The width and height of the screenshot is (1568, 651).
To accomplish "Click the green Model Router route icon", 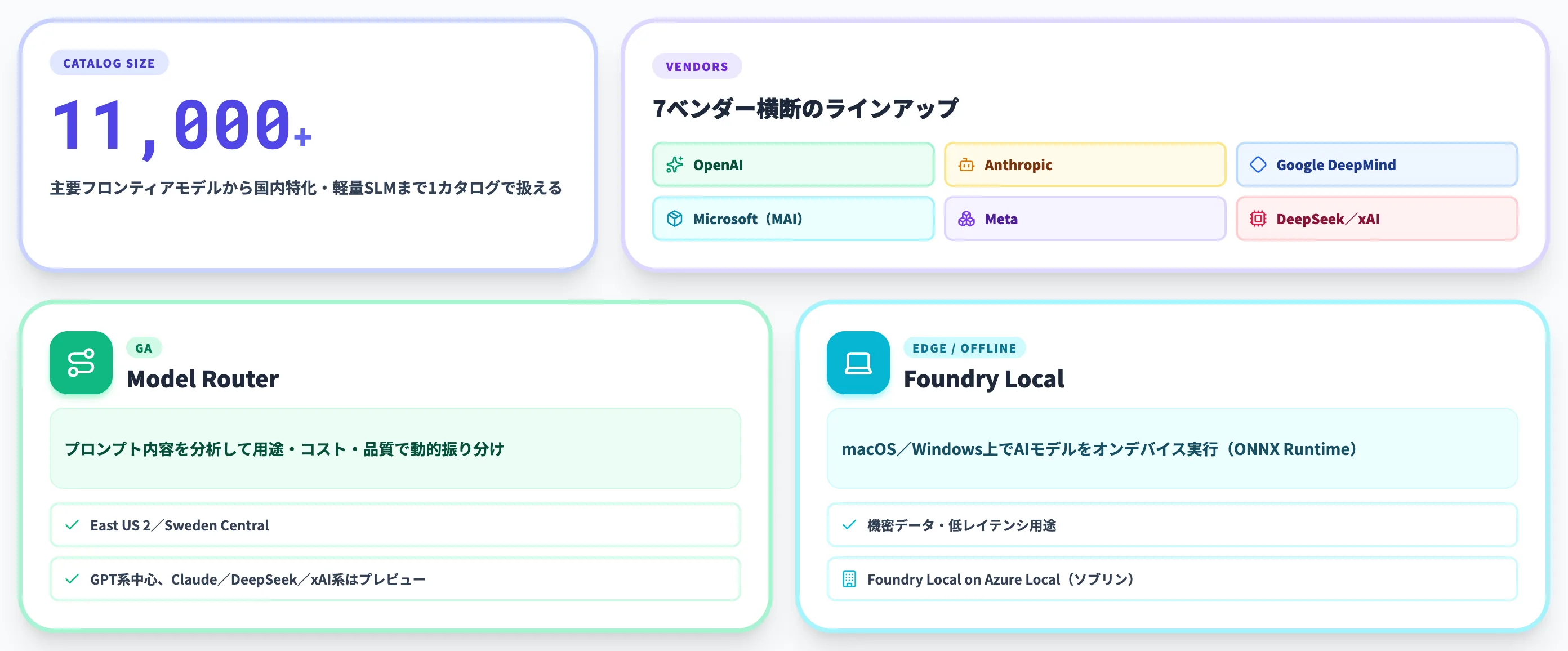I will (81, 363).
